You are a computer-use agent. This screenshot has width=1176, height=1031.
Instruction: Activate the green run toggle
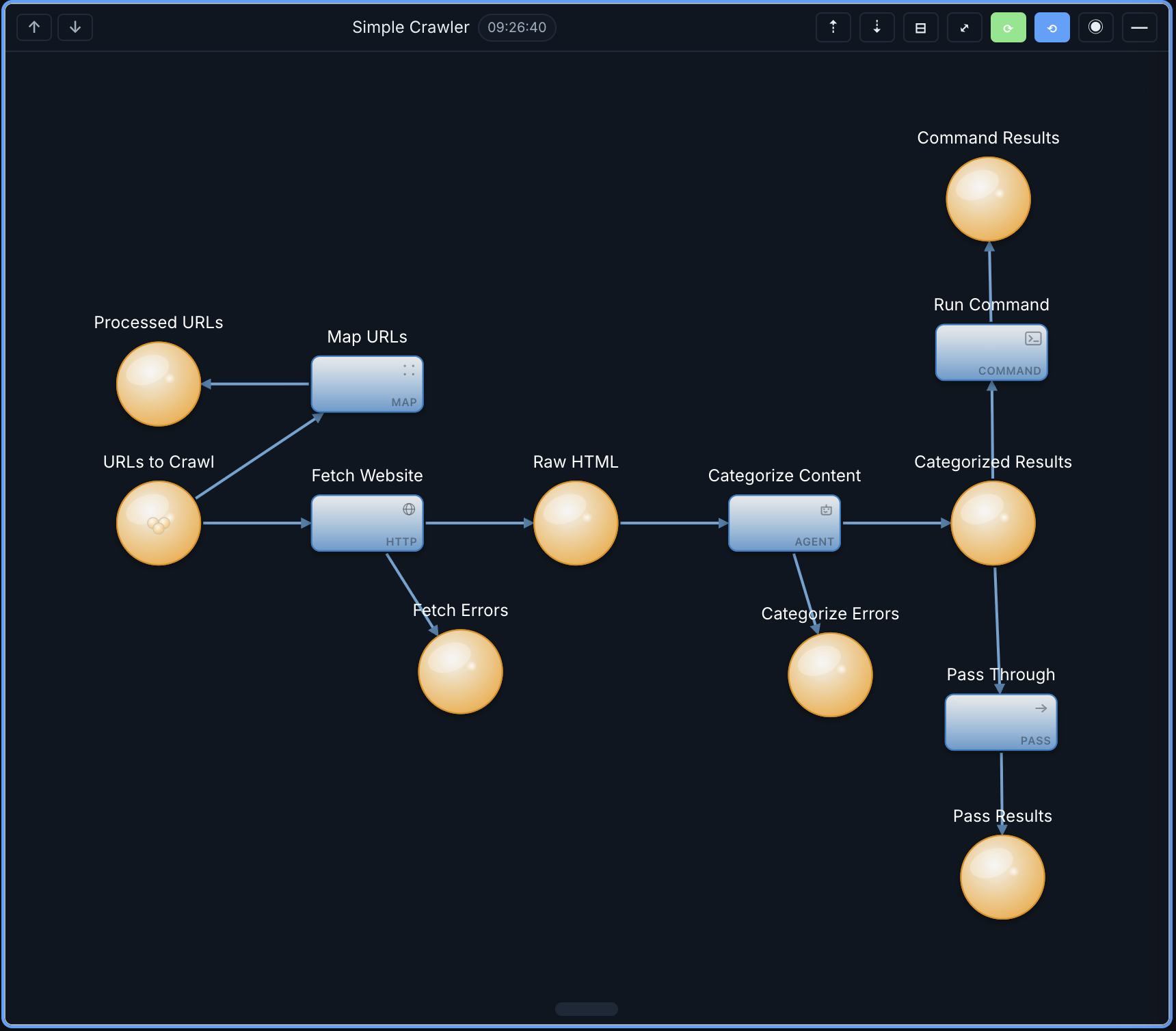(x=1008, y=27)
